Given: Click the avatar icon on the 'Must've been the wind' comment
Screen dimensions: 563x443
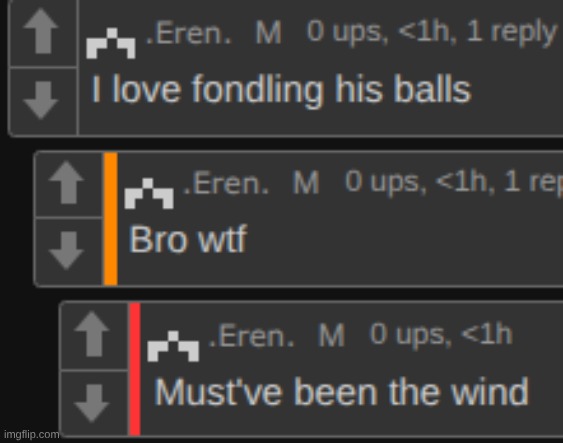Looking at the screenshot, I should (x=173, y=346).
